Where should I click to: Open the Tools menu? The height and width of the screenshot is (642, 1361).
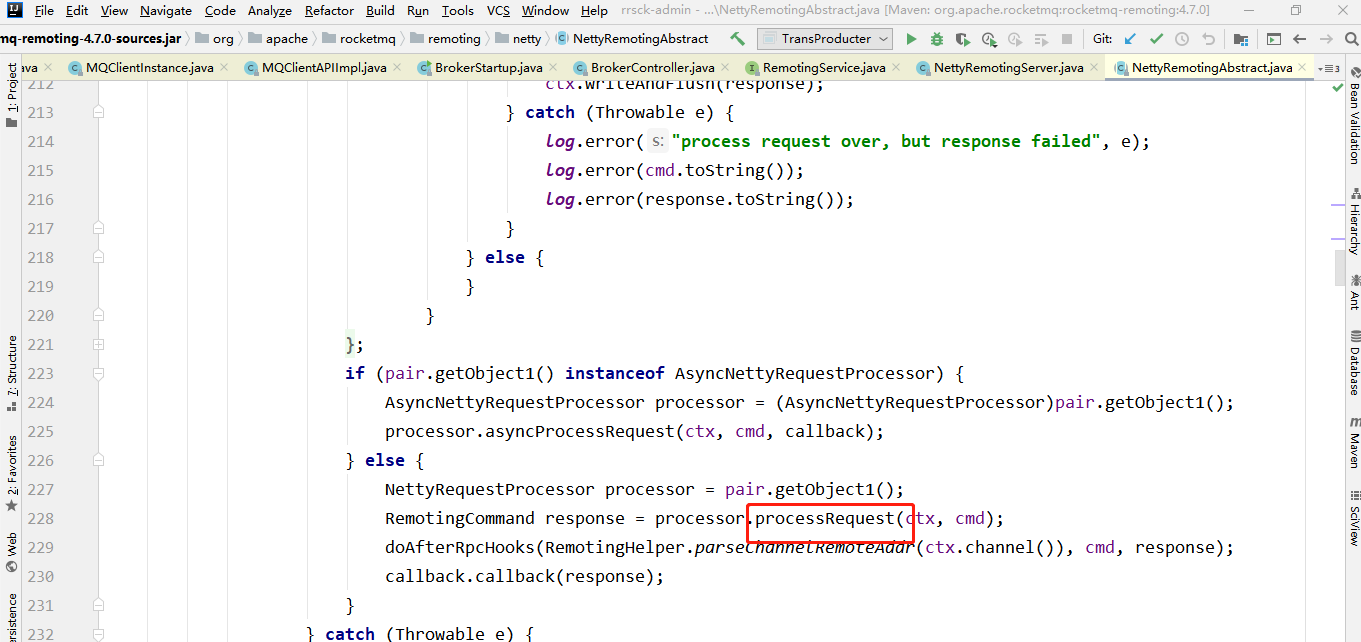tap(458, 10)
